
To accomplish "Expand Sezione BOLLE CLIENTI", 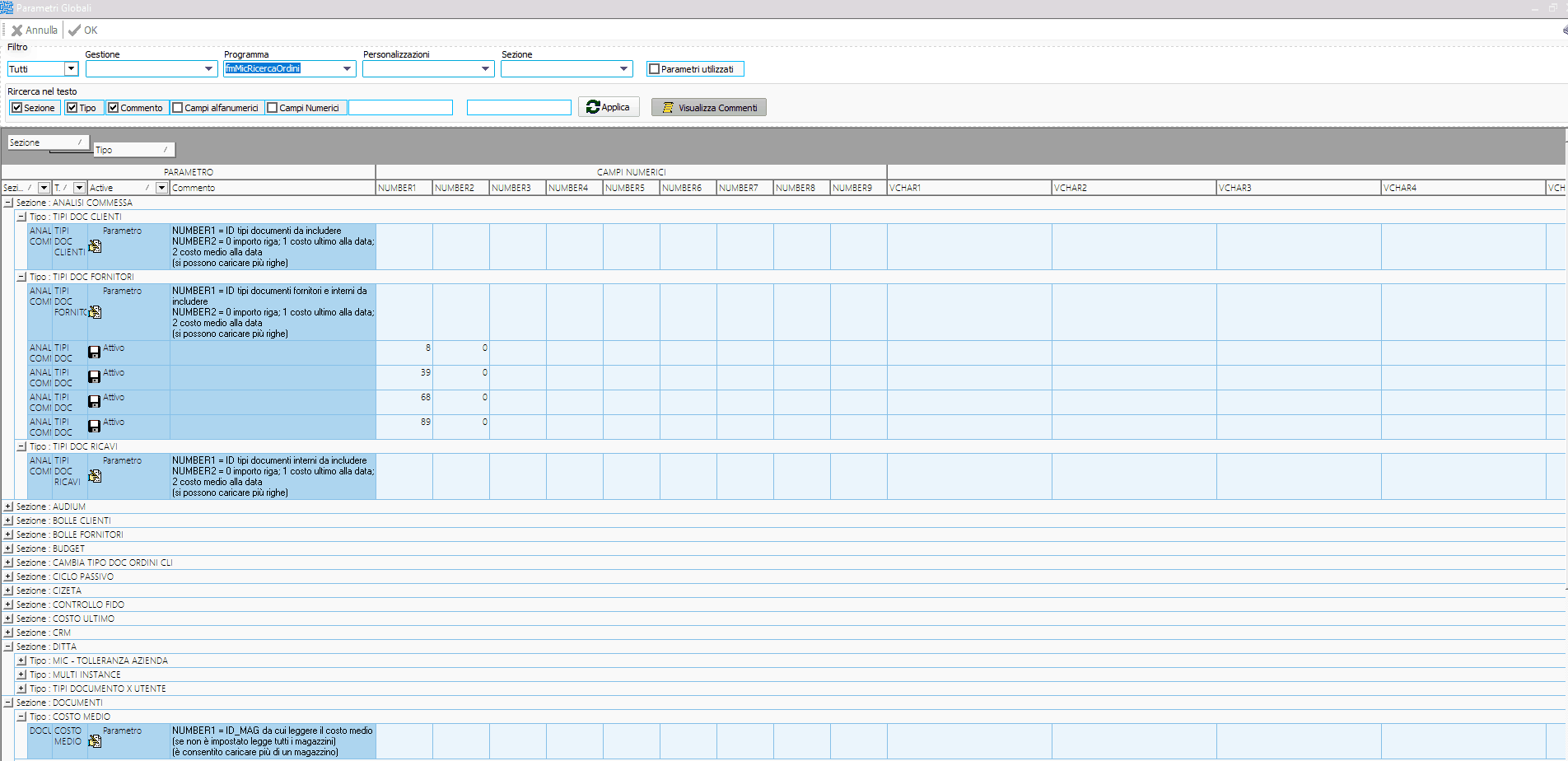I will coord(8,521).
